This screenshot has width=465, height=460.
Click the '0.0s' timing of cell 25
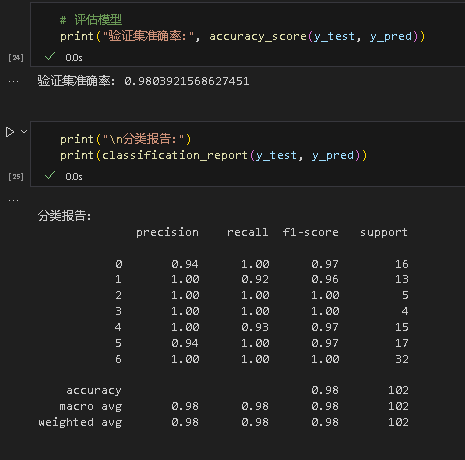coord(74,177)
